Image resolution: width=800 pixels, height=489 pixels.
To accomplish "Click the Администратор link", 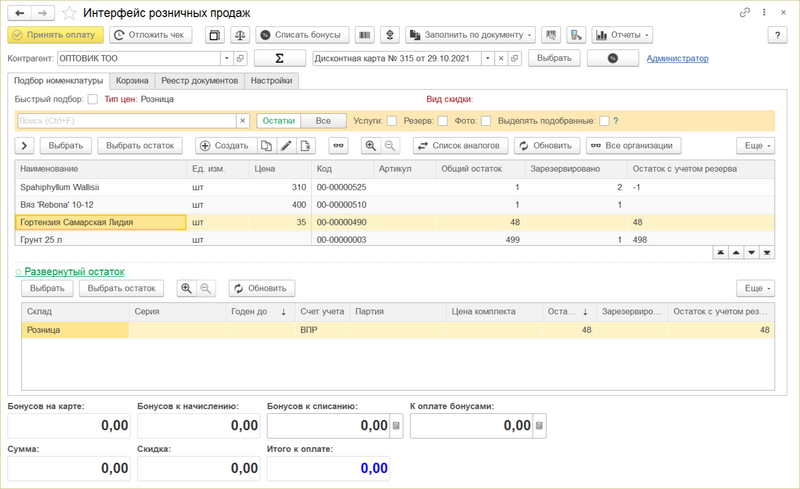I will [677, 58].
